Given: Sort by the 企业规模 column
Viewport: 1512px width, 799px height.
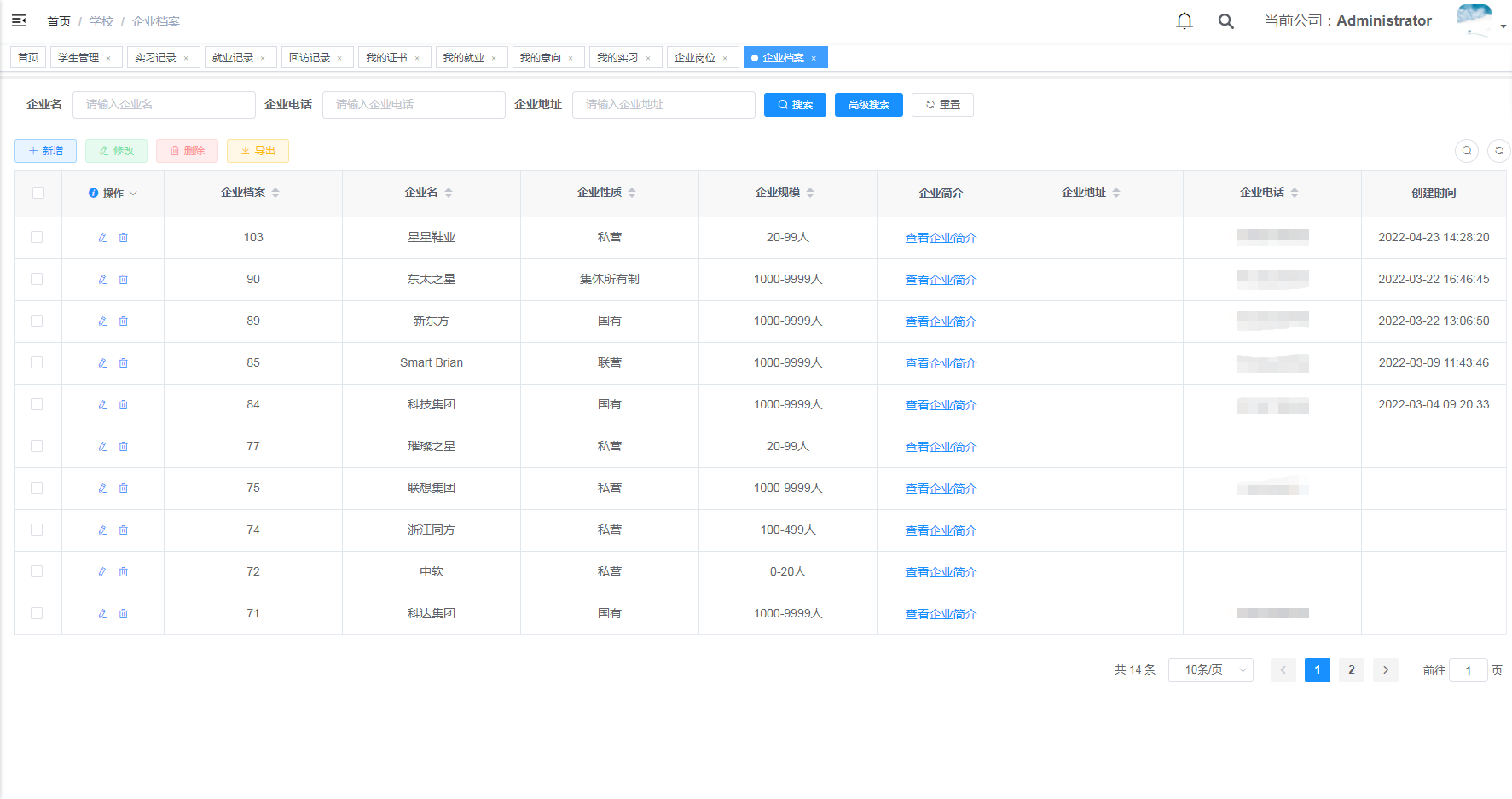Looking at the screenshot, I should [810, 193].
